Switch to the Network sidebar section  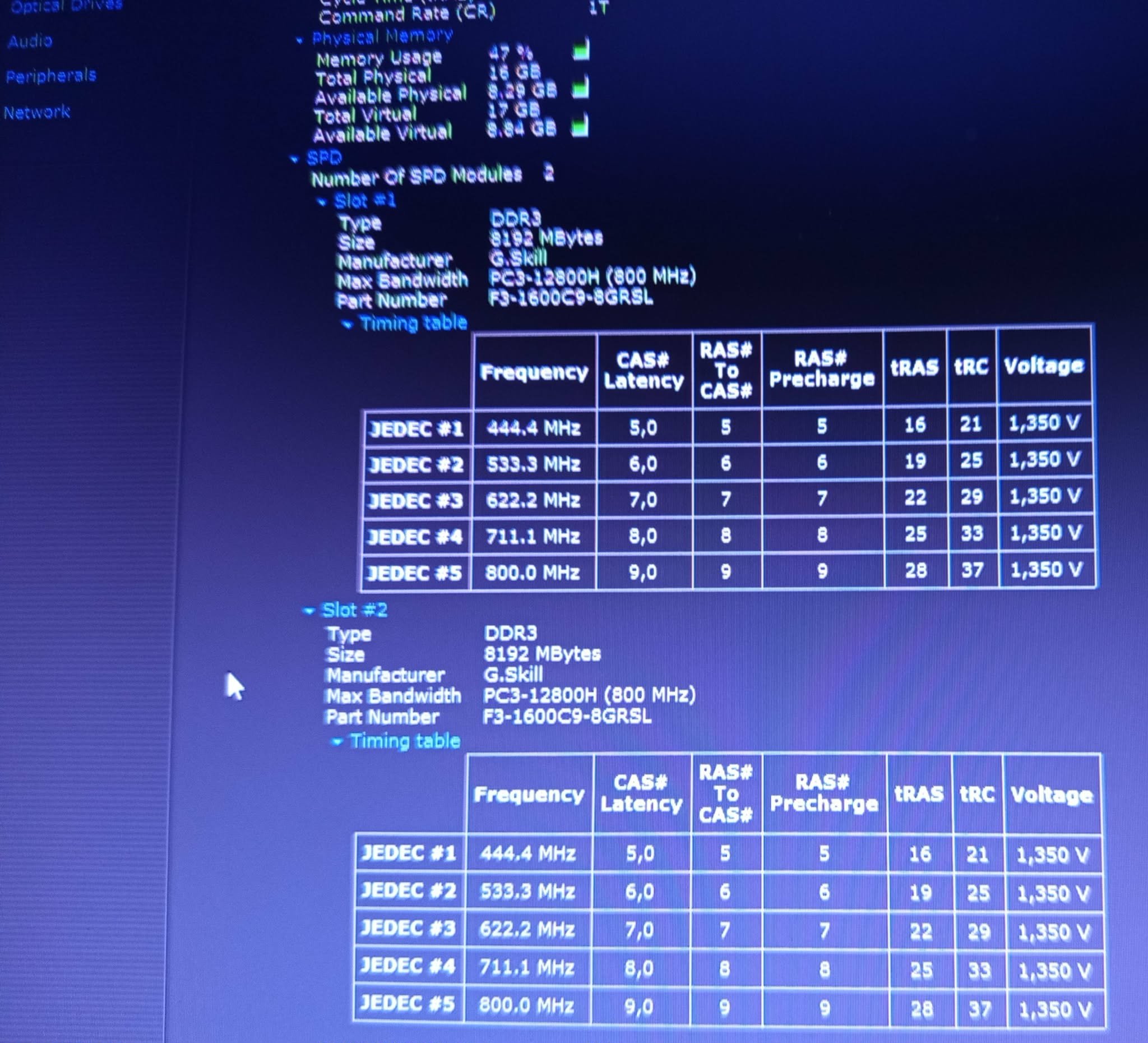click(x=37, y=112)
